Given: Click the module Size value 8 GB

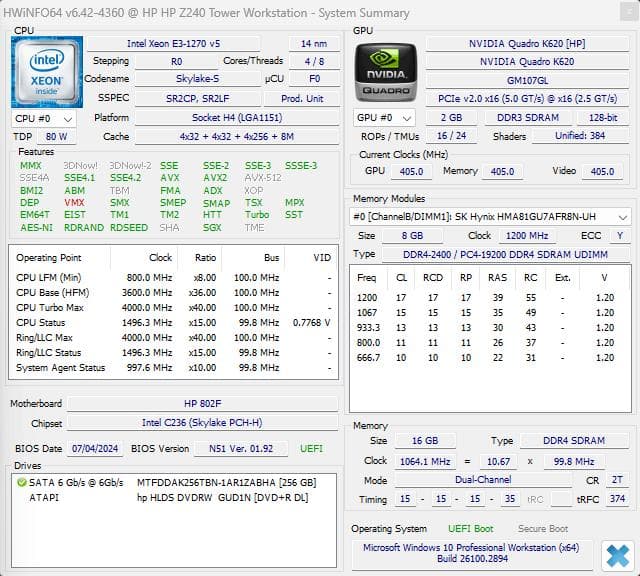Looking at the screenshot, I should pyautogui.click(x=412, y=236).
